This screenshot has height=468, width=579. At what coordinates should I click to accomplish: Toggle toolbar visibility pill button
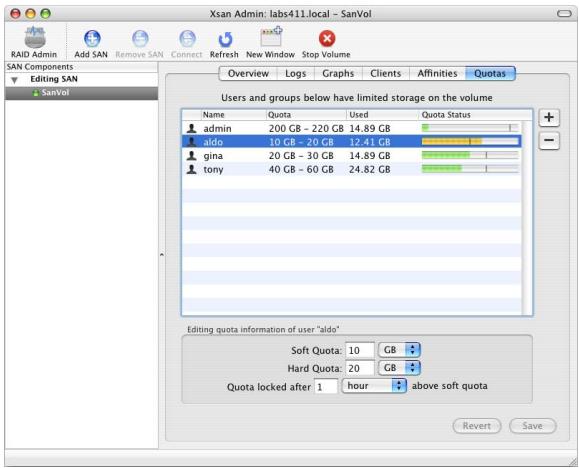564,14
